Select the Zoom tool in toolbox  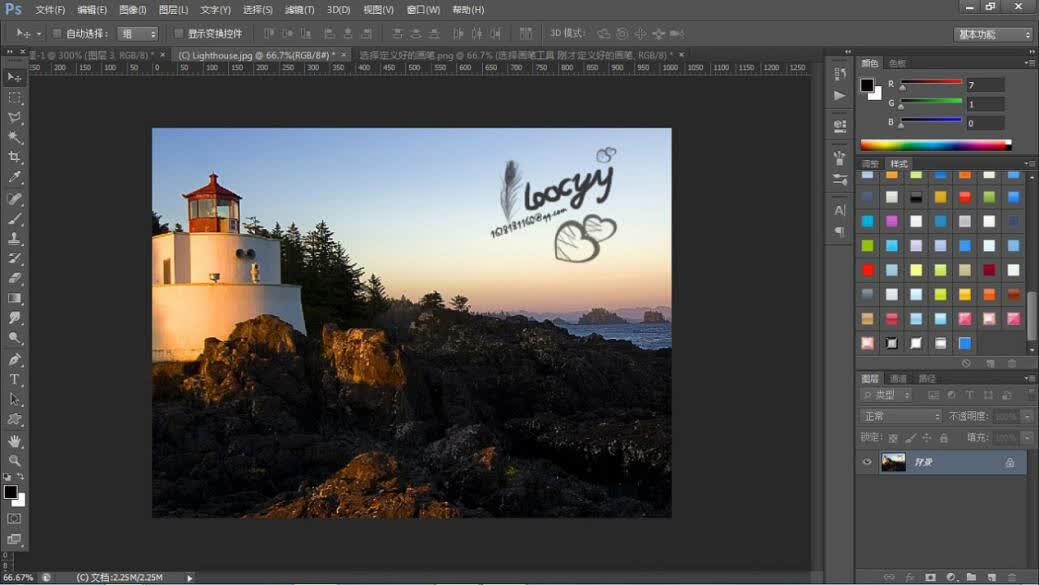14,460
